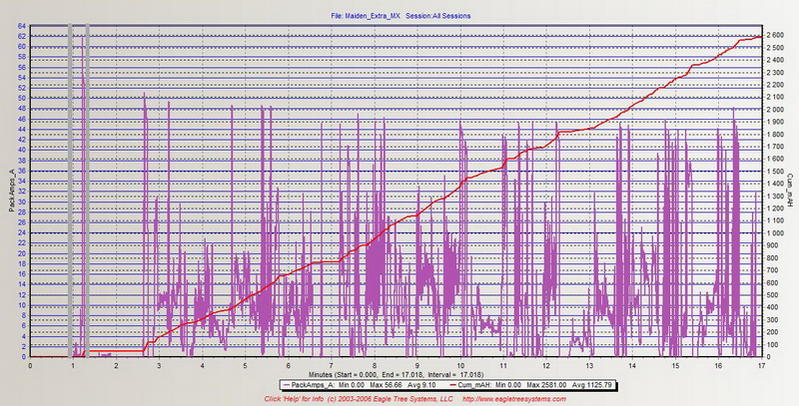Click the Cum_mAH right axis title
This screenshot has height=406, width=799.
pyautogui.click(x=789, y=191)
